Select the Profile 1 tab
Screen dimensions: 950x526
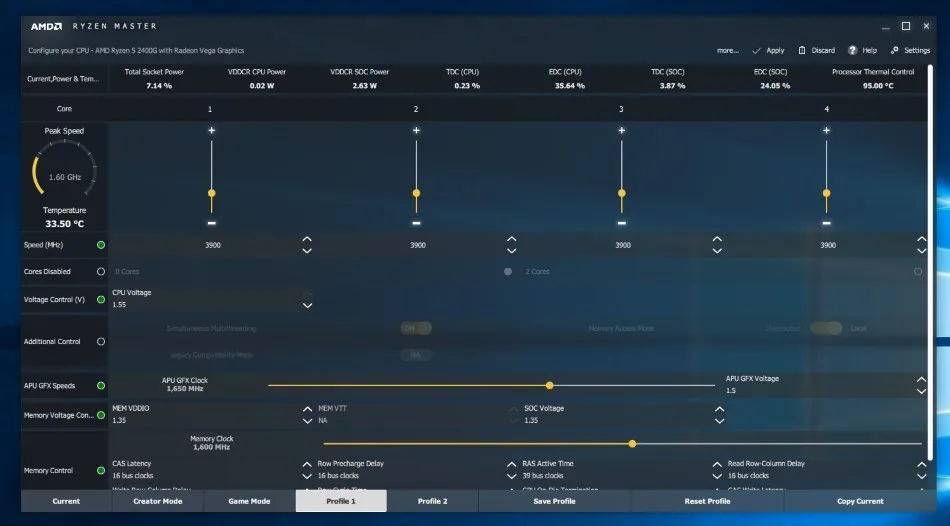coord(341,501)
